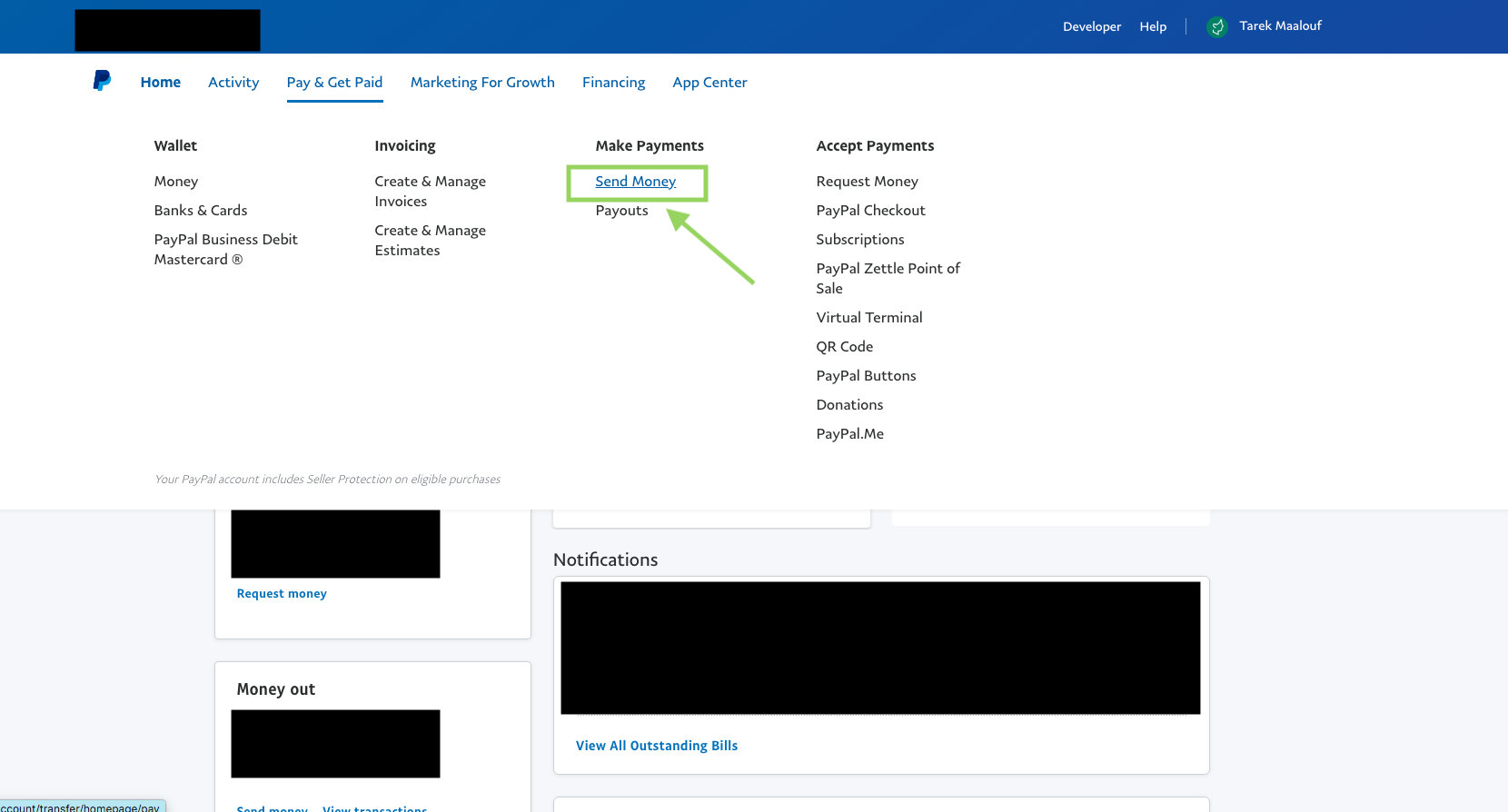Open Create & Manage Estimates
Image resolution: width=1508 pixels, height=812 pixels.
click(431, 241)
